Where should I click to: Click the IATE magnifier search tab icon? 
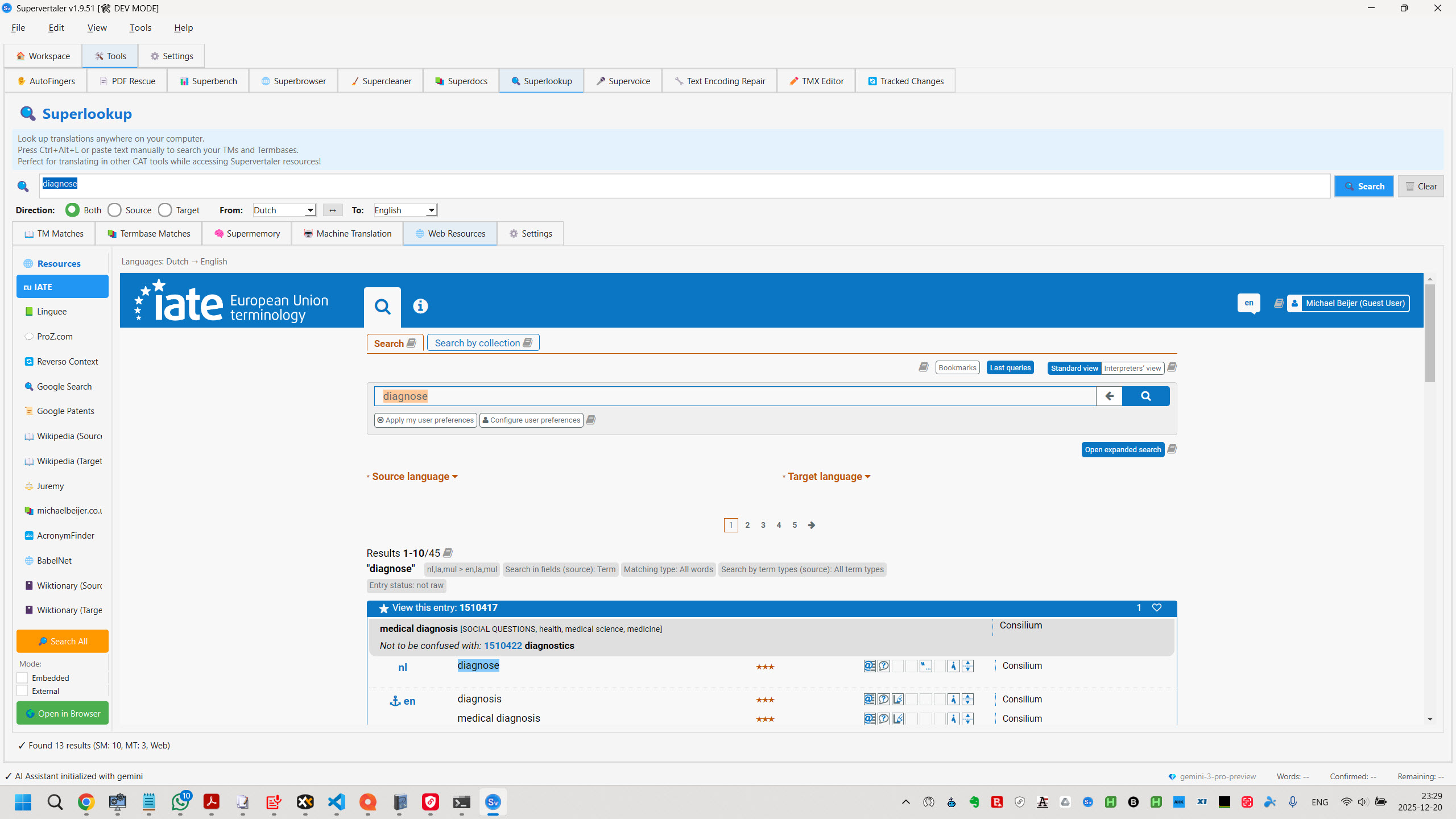[x=382, y=307]
